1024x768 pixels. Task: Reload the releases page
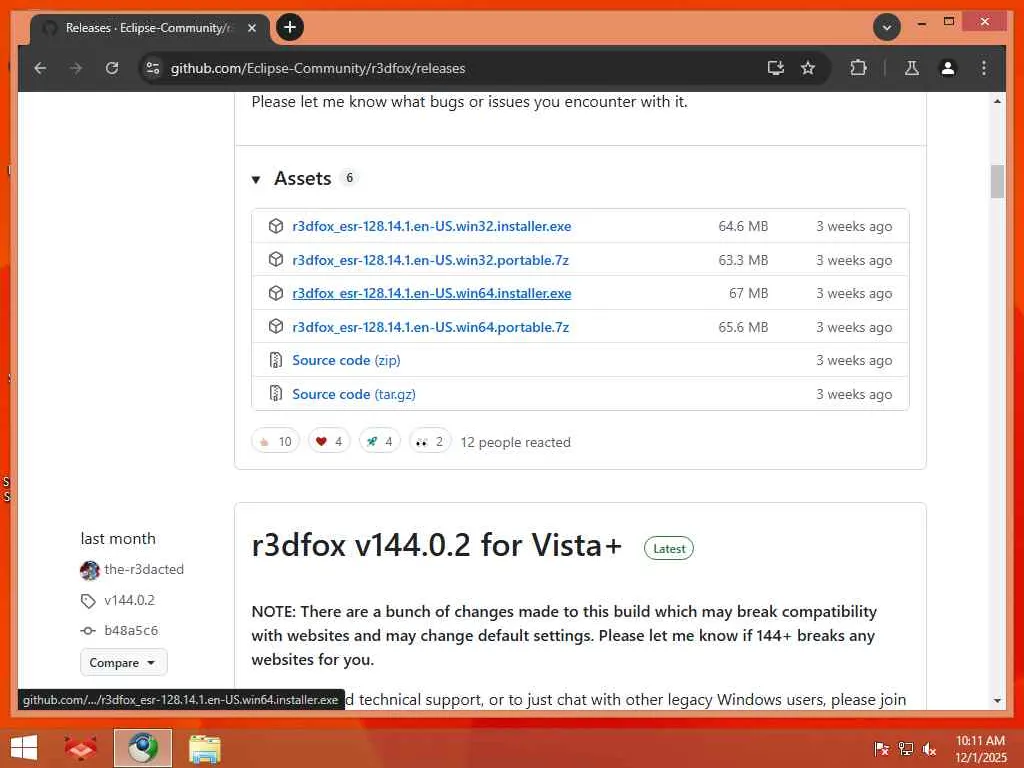[112, 68]
